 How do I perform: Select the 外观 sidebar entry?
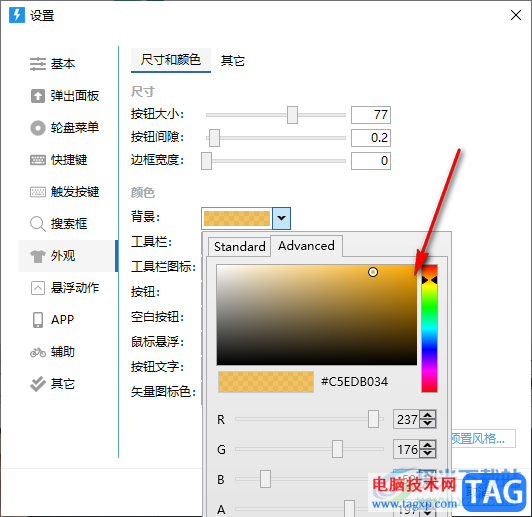[x=67, y=256]
